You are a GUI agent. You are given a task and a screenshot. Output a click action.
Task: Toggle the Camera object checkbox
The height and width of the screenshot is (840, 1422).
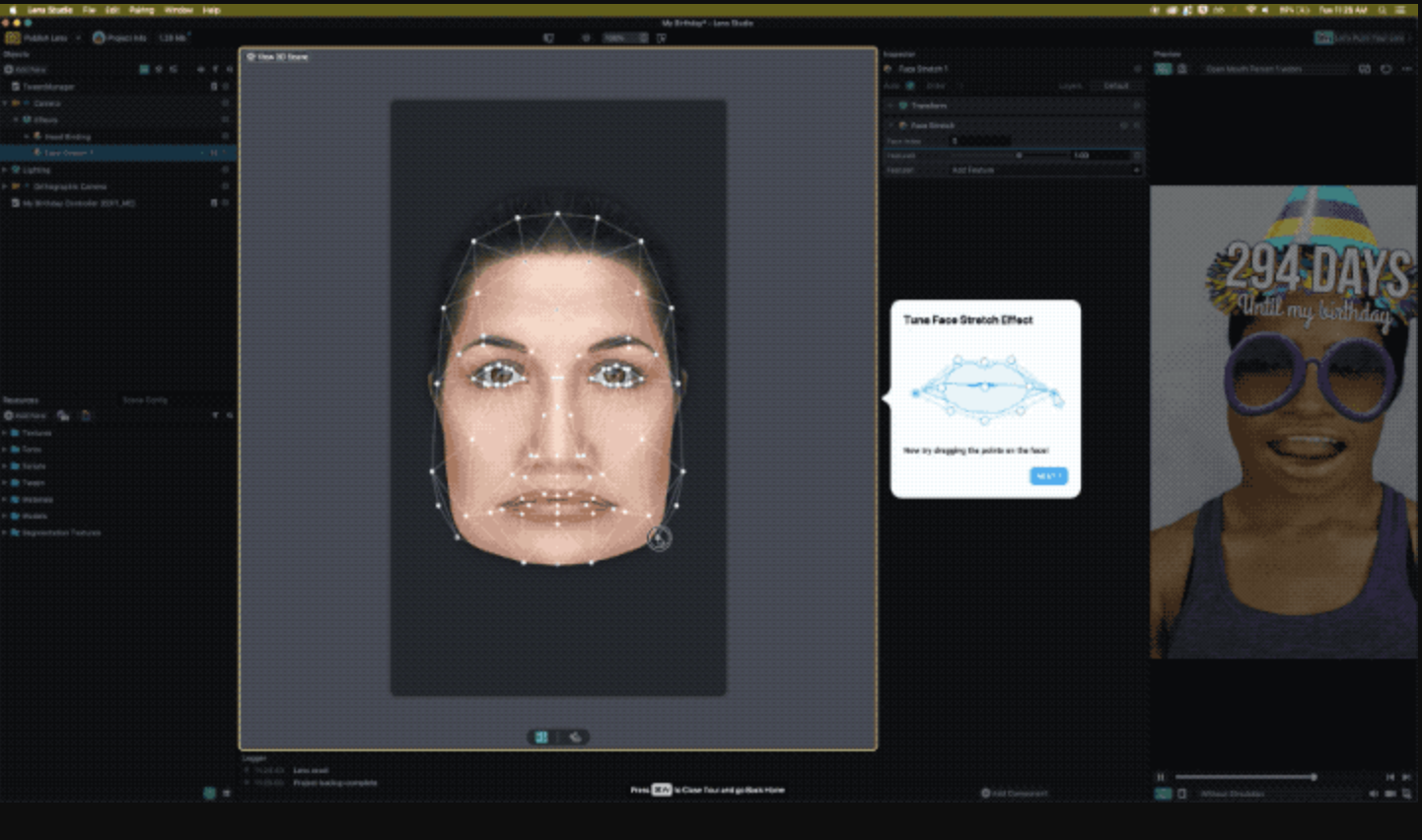point(226,104)
